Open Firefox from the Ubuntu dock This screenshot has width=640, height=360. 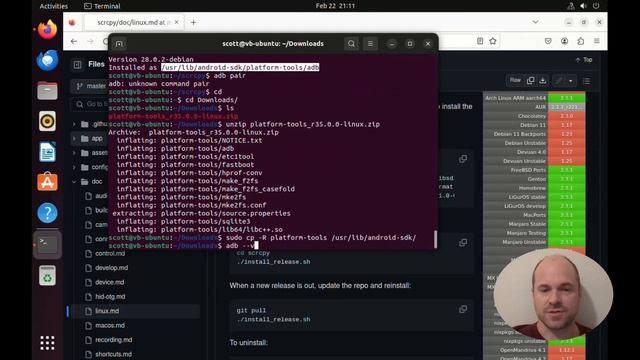tap(47, 30)
